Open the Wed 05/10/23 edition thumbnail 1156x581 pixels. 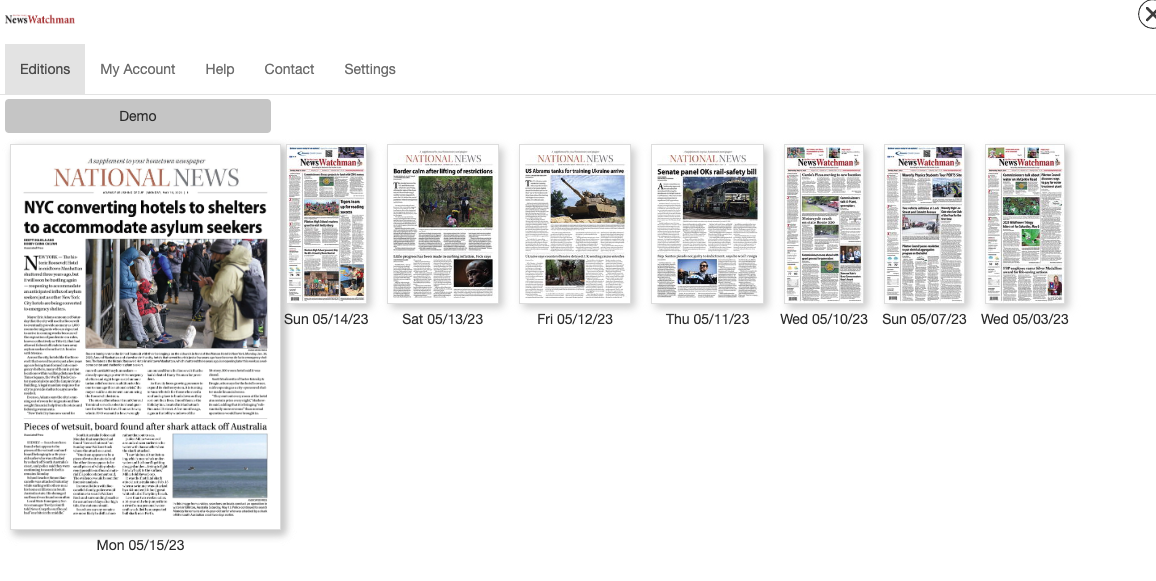(x=824, y=224)
